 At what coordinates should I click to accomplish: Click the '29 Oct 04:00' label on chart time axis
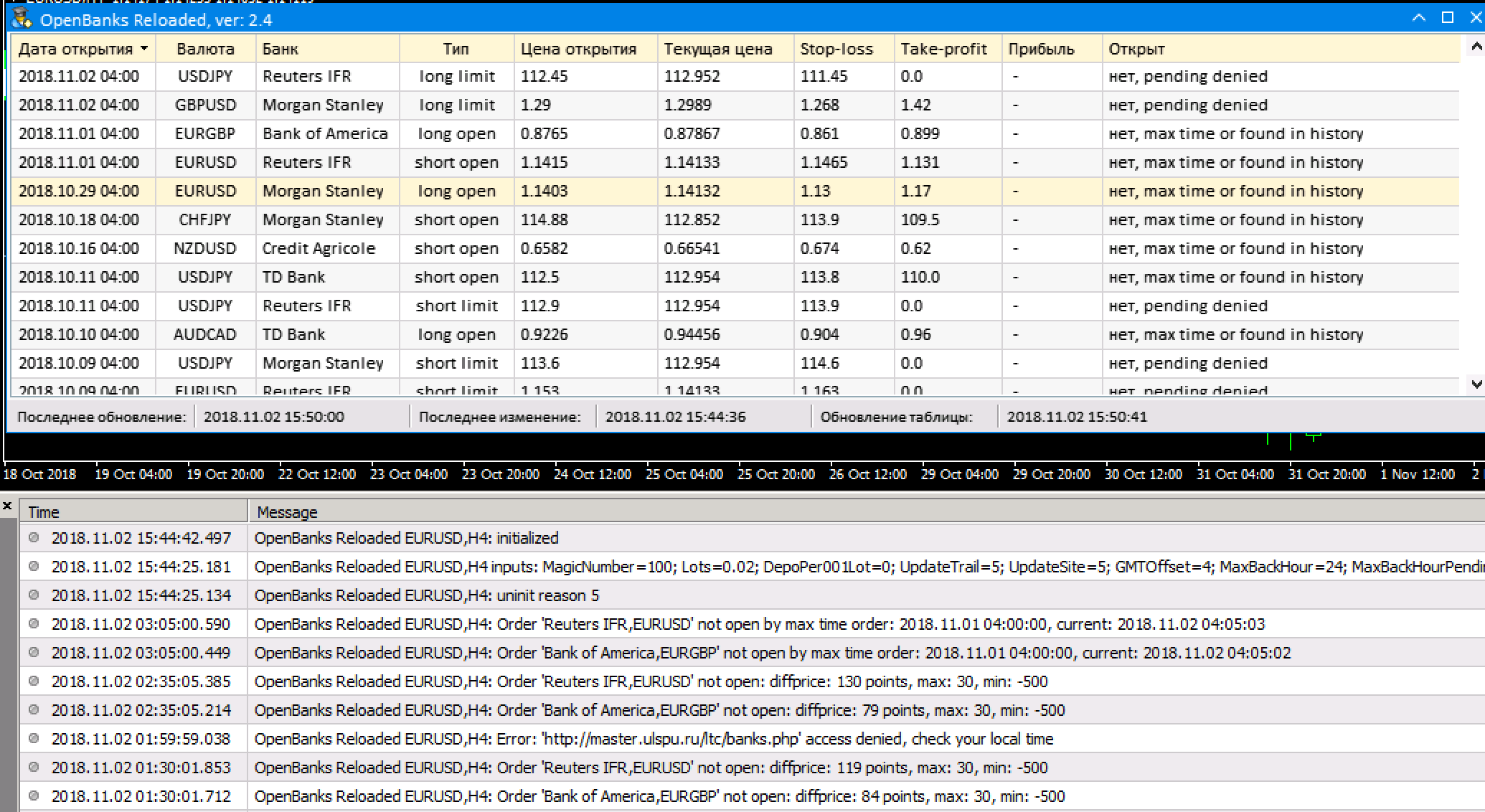click(959, 474)
